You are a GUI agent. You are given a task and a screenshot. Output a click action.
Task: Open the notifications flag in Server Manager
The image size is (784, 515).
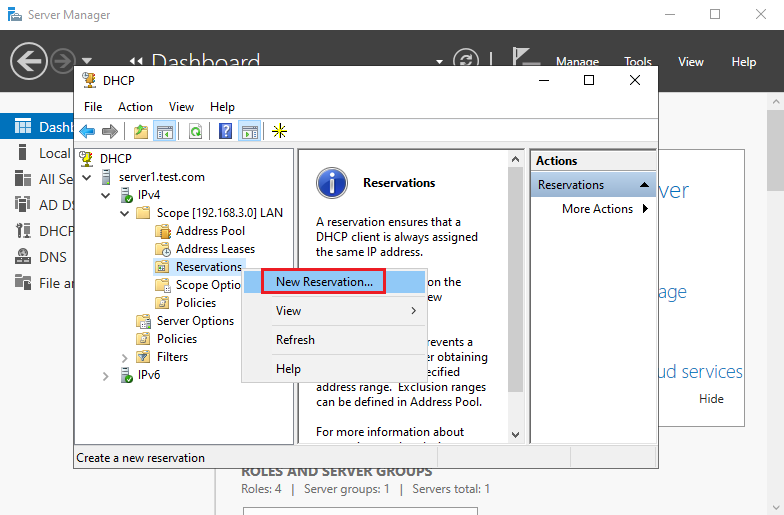[522, 60]
